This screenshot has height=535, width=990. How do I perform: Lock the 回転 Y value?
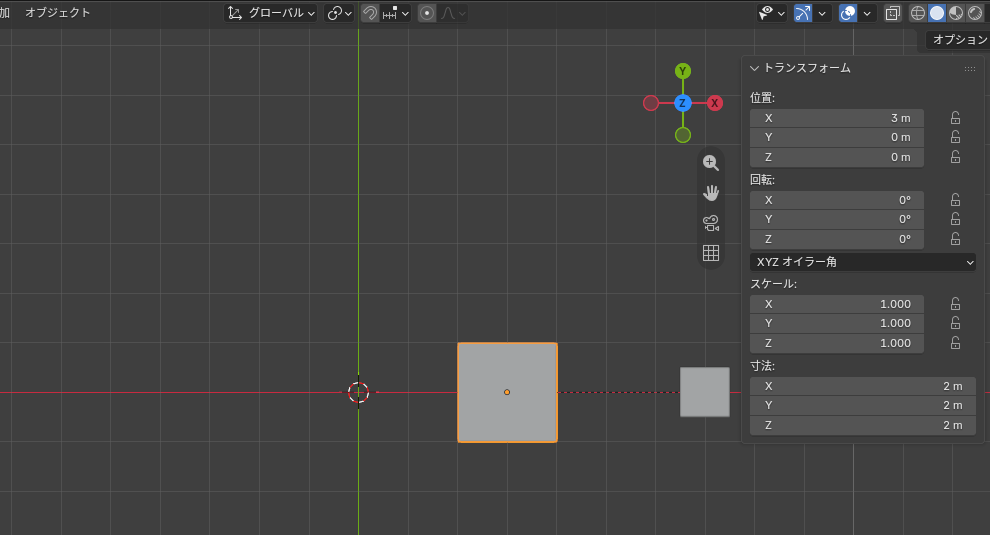tap(955, 219)
